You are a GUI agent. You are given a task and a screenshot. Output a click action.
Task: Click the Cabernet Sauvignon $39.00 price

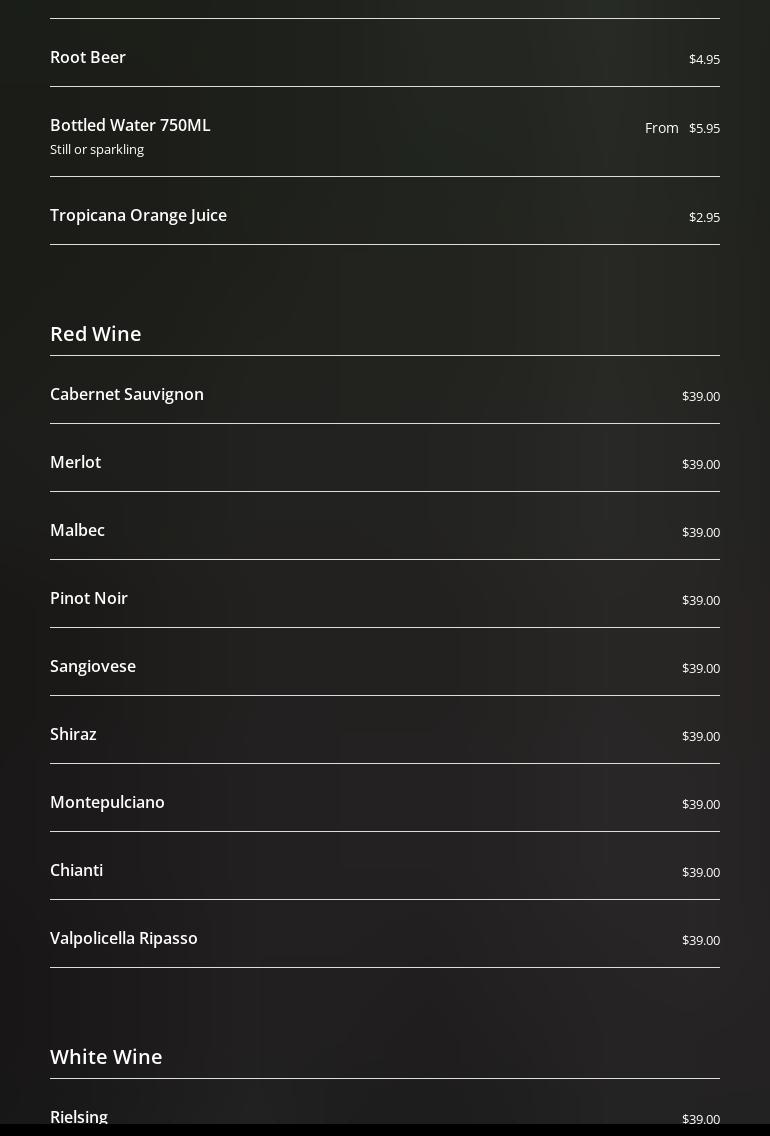(701, 396)
